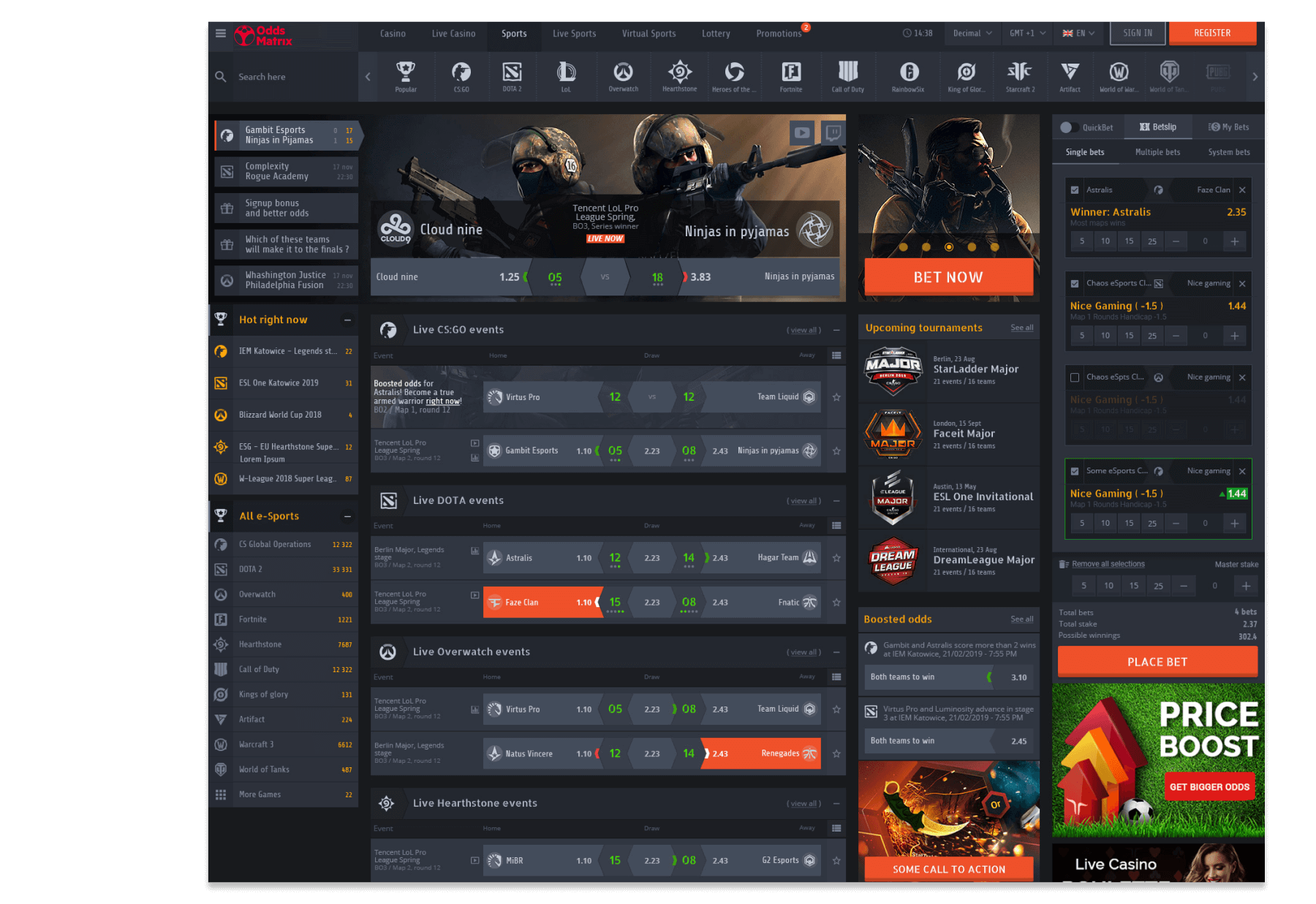Open the CS:GO events list layout icon
The width and height of the screenshot is (1316, 904).
[836, 355]
